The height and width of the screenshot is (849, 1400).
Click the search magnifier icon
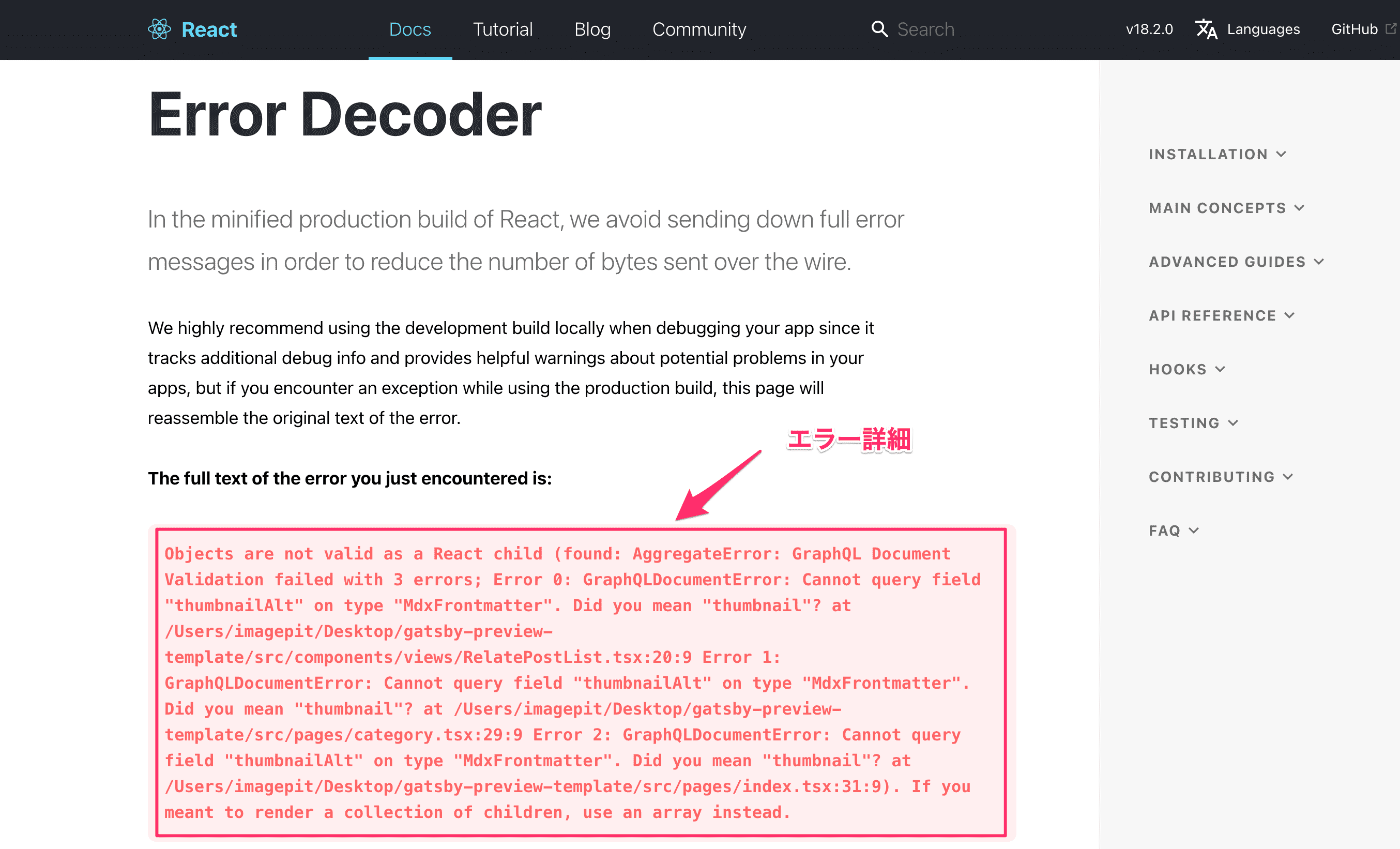pyautogui.click(x=879, y=29)
